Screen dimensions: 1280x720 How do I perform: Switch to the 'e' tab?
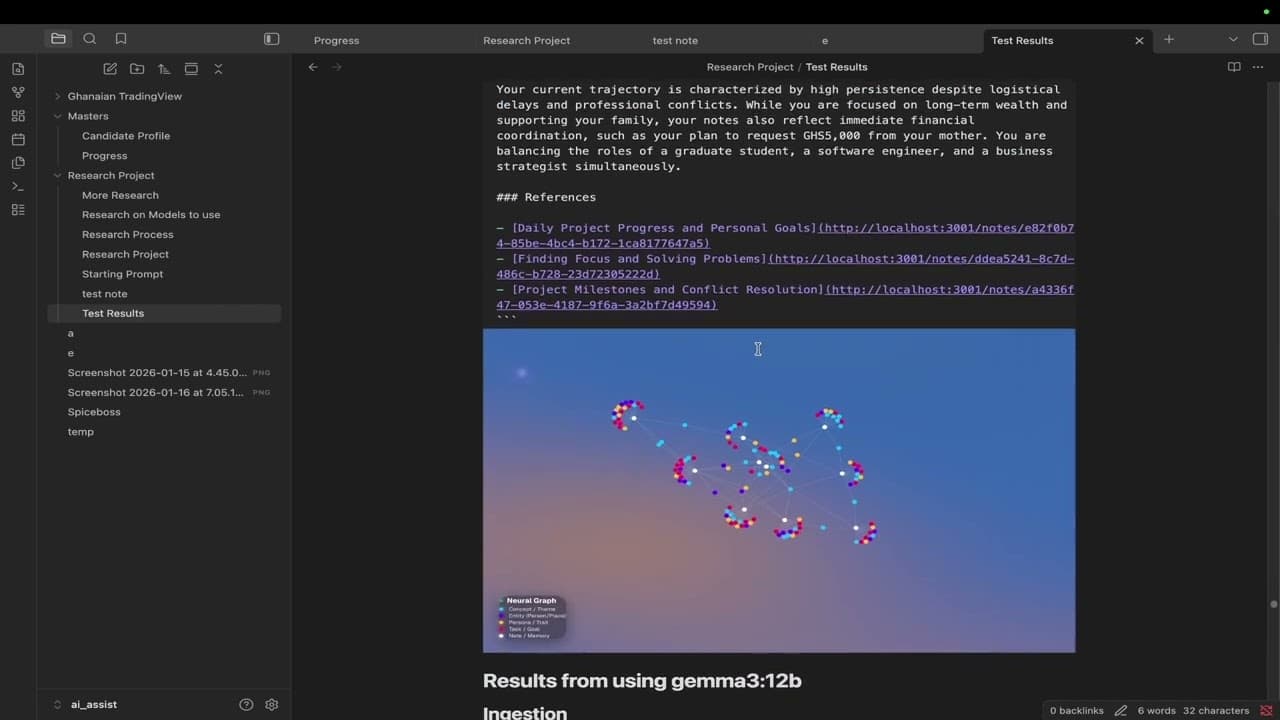click(x=825, y=40)
